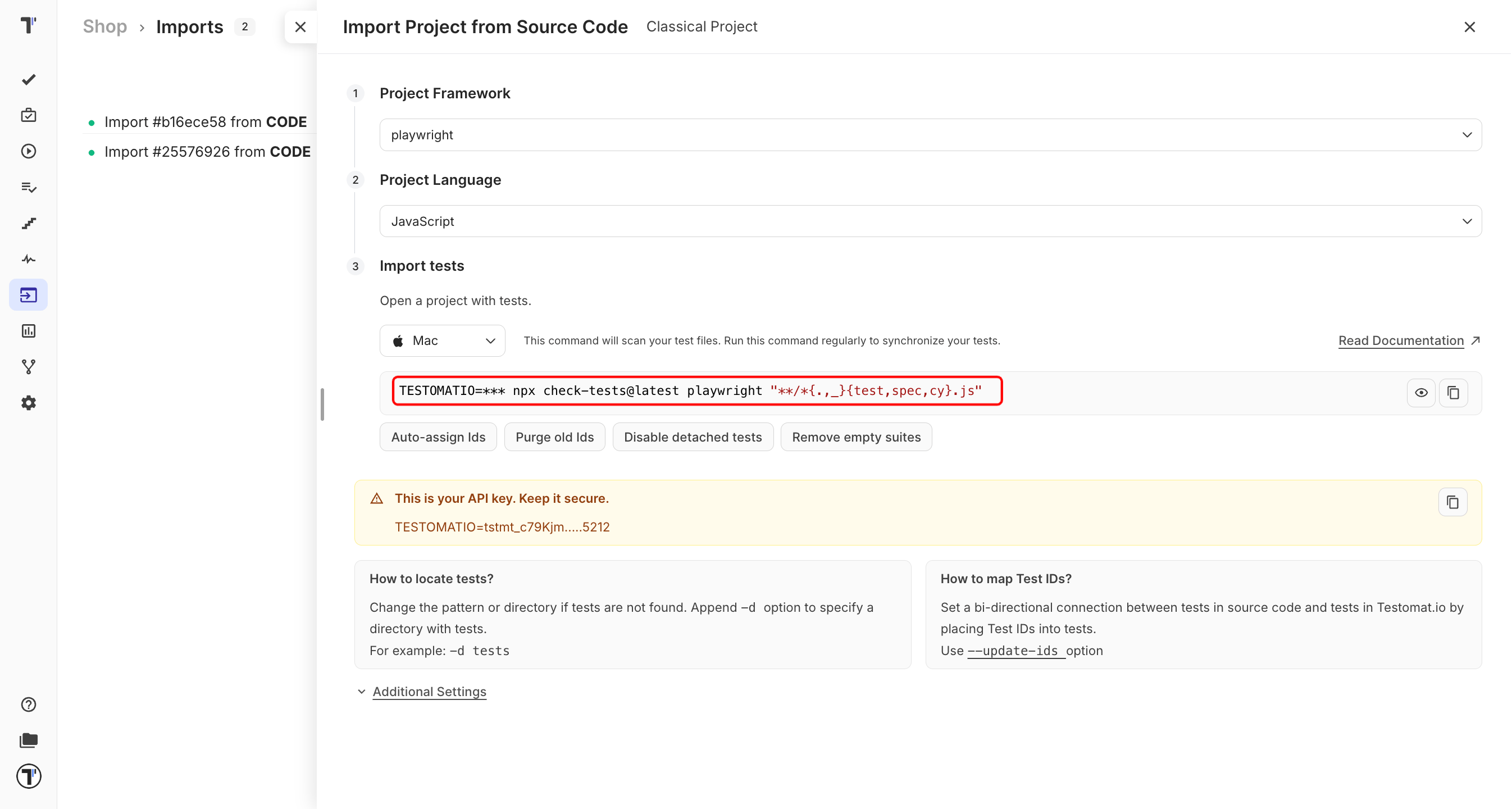Open Runs via the play-circle sidebar icon
1512x809 pixels.
(28, 152)
